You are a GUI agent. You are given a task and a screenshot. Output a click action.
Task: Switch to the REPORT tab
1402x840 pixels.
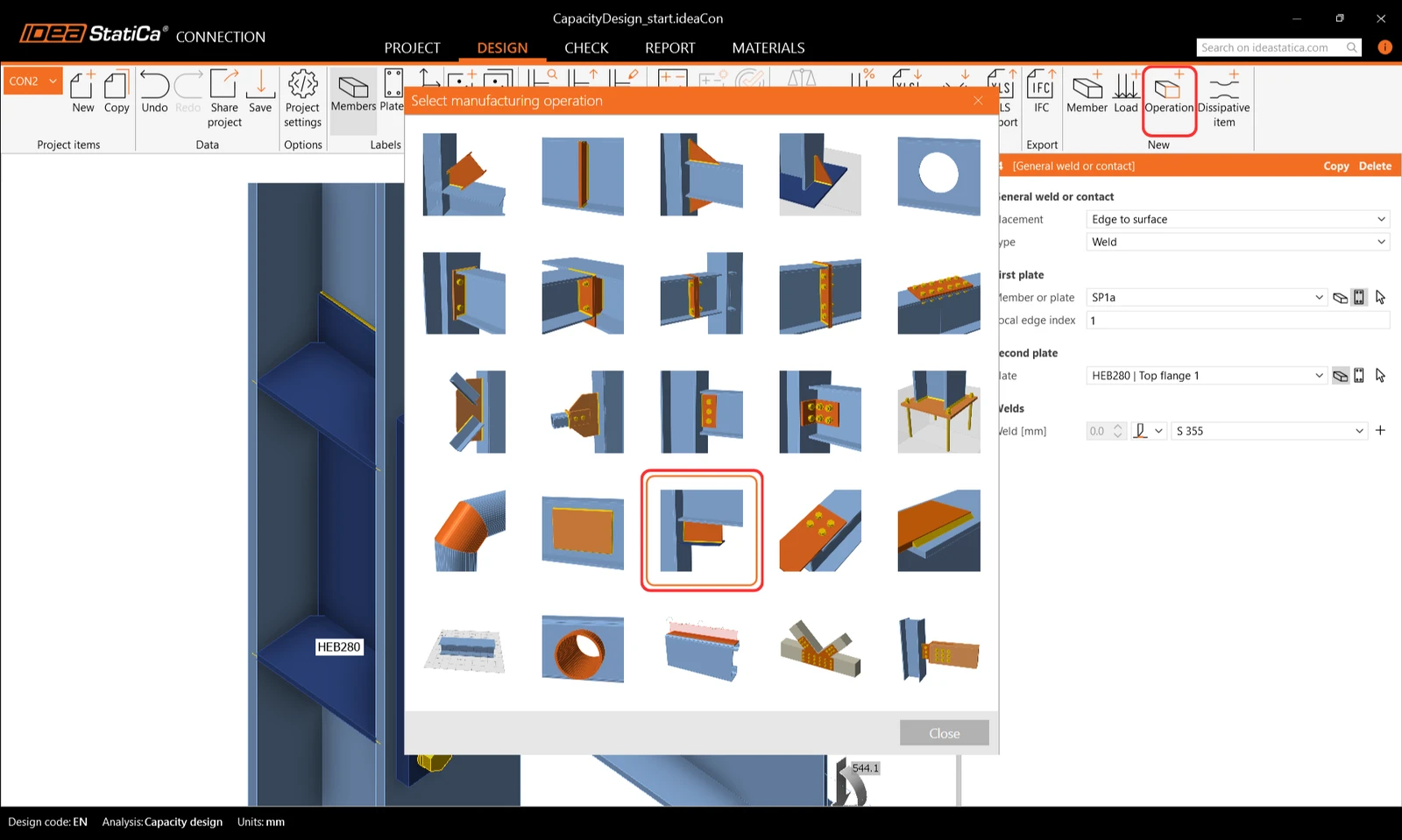669,48
